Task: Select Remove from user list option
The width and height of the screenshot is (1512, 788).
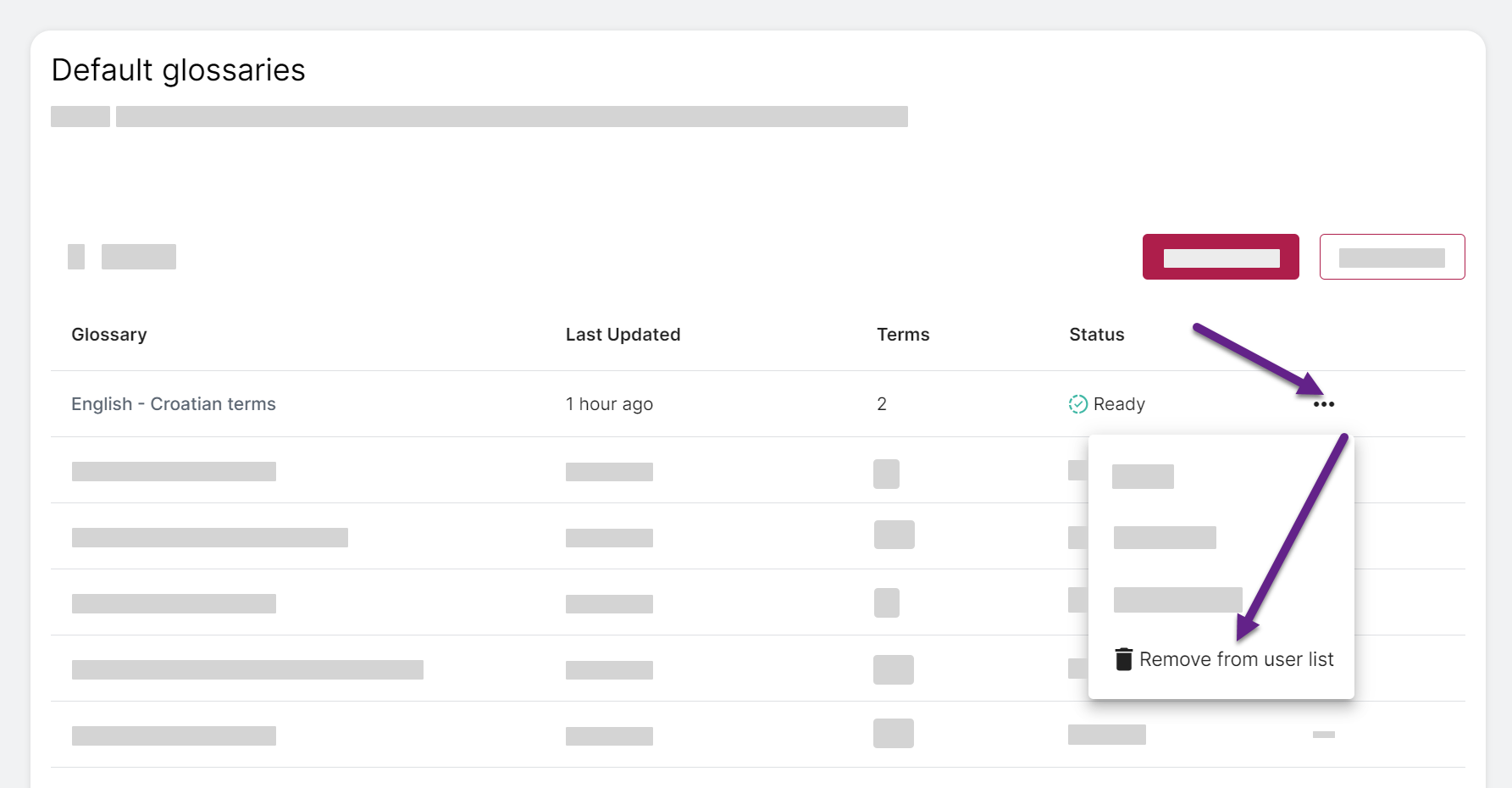Action: coord(1225,659)
